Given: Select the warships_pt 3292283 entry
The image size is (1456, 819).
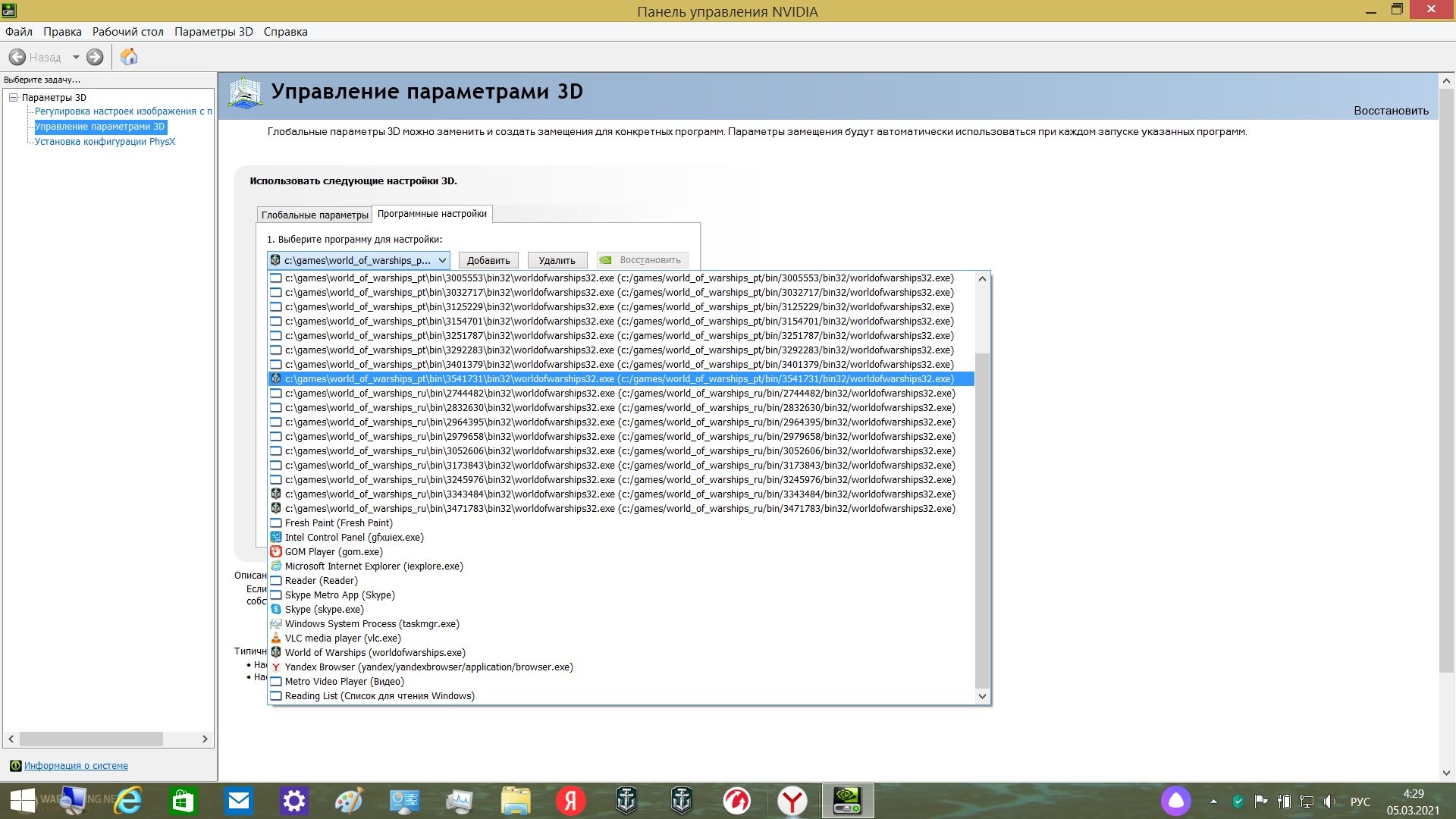Looking at the screenshot, I should coord(622,350).
